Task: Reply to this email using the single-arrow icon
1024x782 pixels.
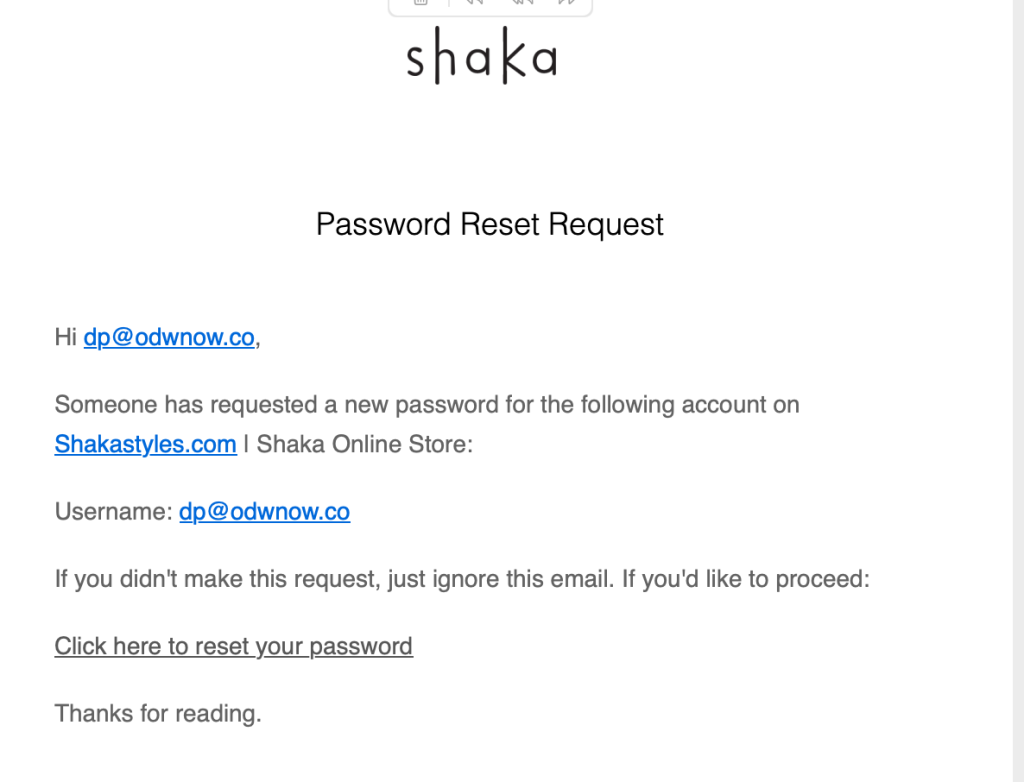Action: [474, 3]
